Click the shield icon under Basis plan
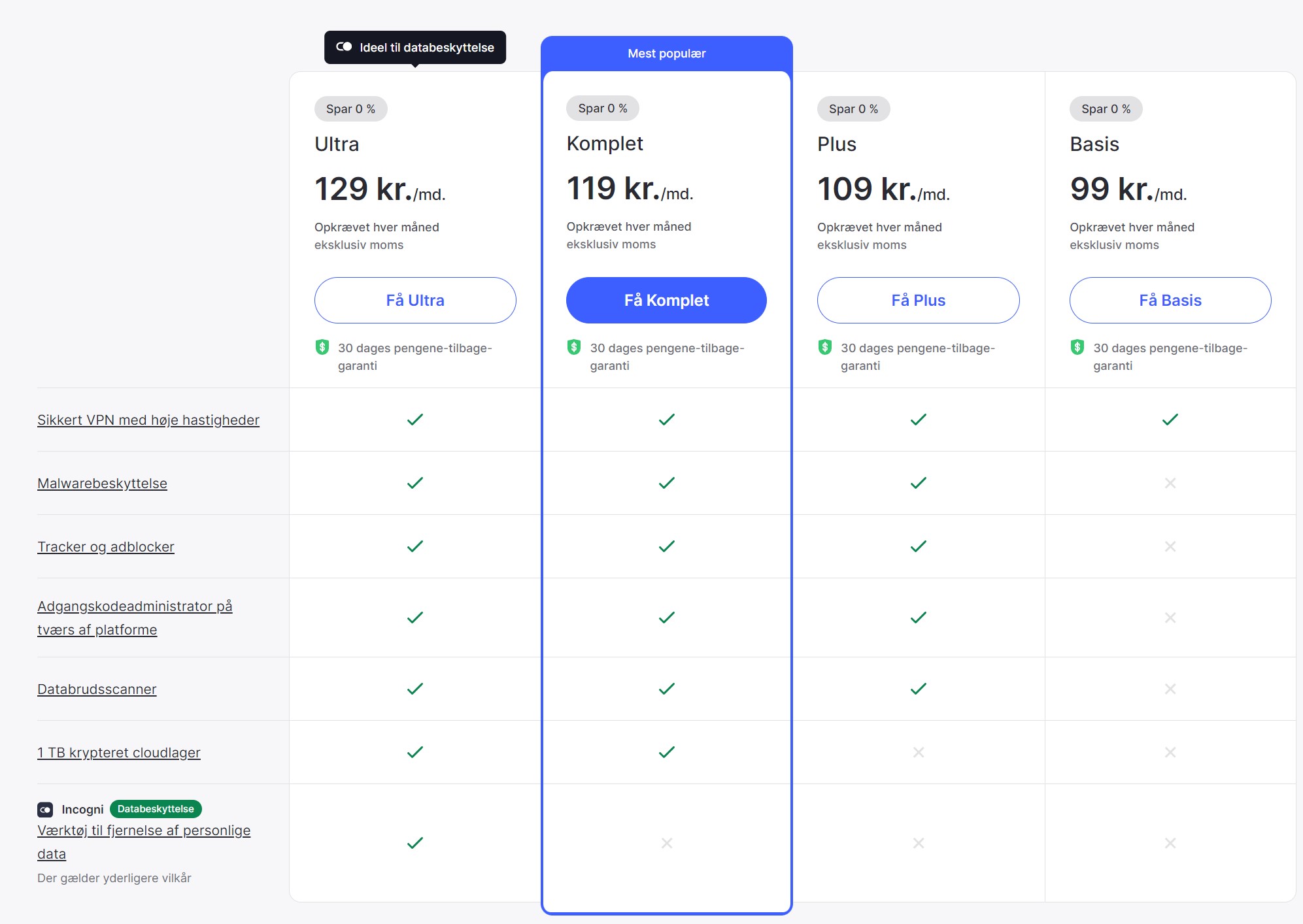 click(x=1077, y=347)
